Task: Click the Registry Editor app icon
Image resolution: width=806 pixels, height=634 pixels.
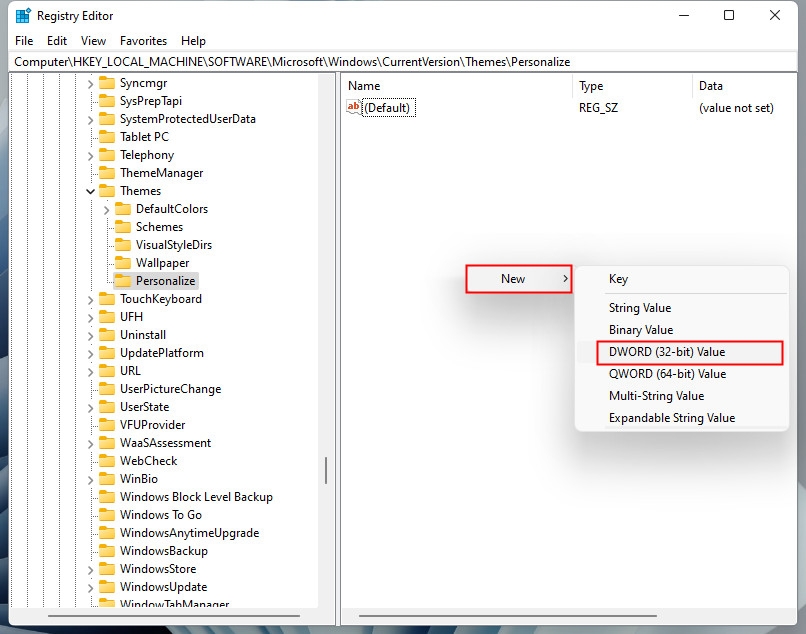Action: point(23,16)
